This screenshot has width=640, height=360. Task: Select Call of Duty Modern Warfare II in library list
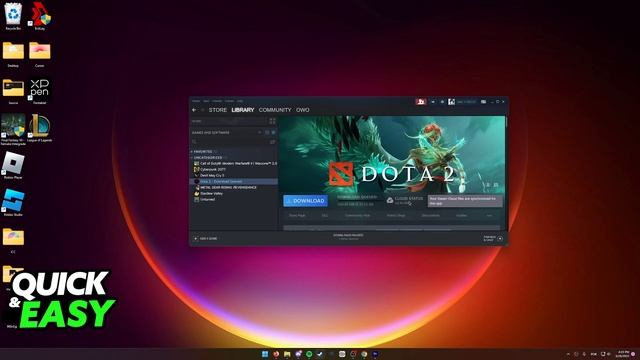click(235, 163)
